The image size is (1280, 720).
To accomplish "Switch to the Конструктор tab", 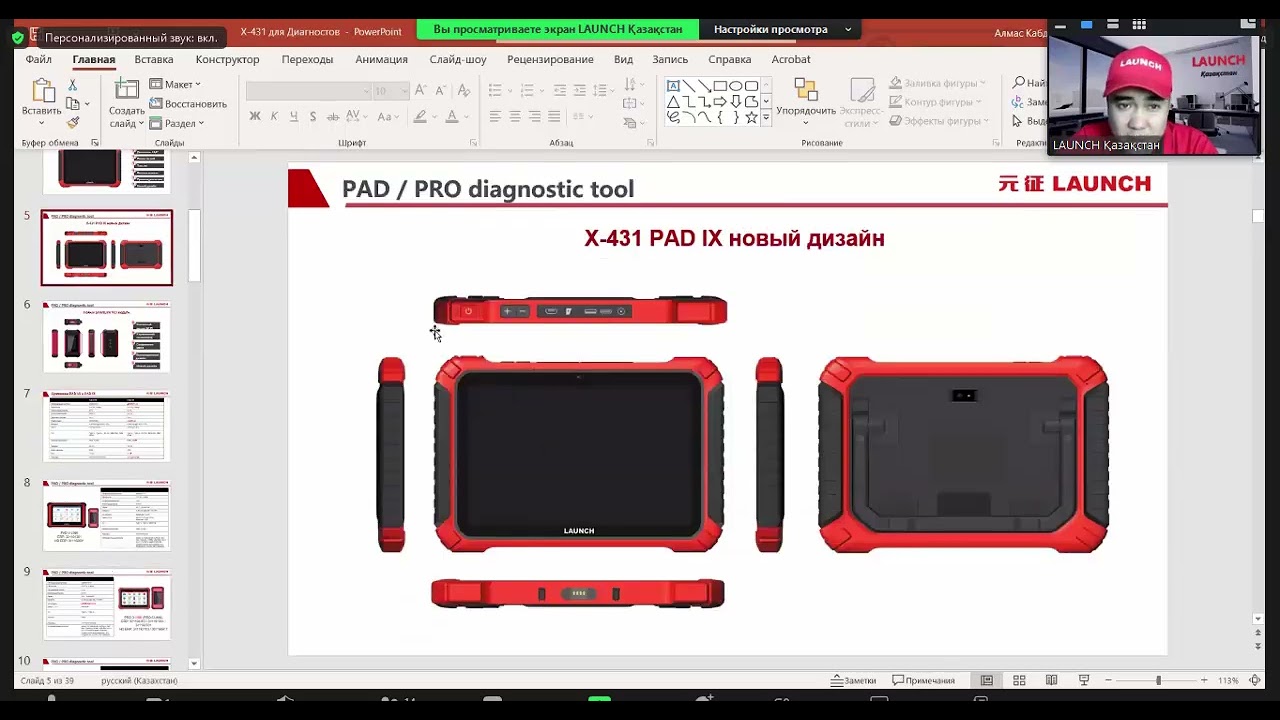I will [x=227, y=59].
